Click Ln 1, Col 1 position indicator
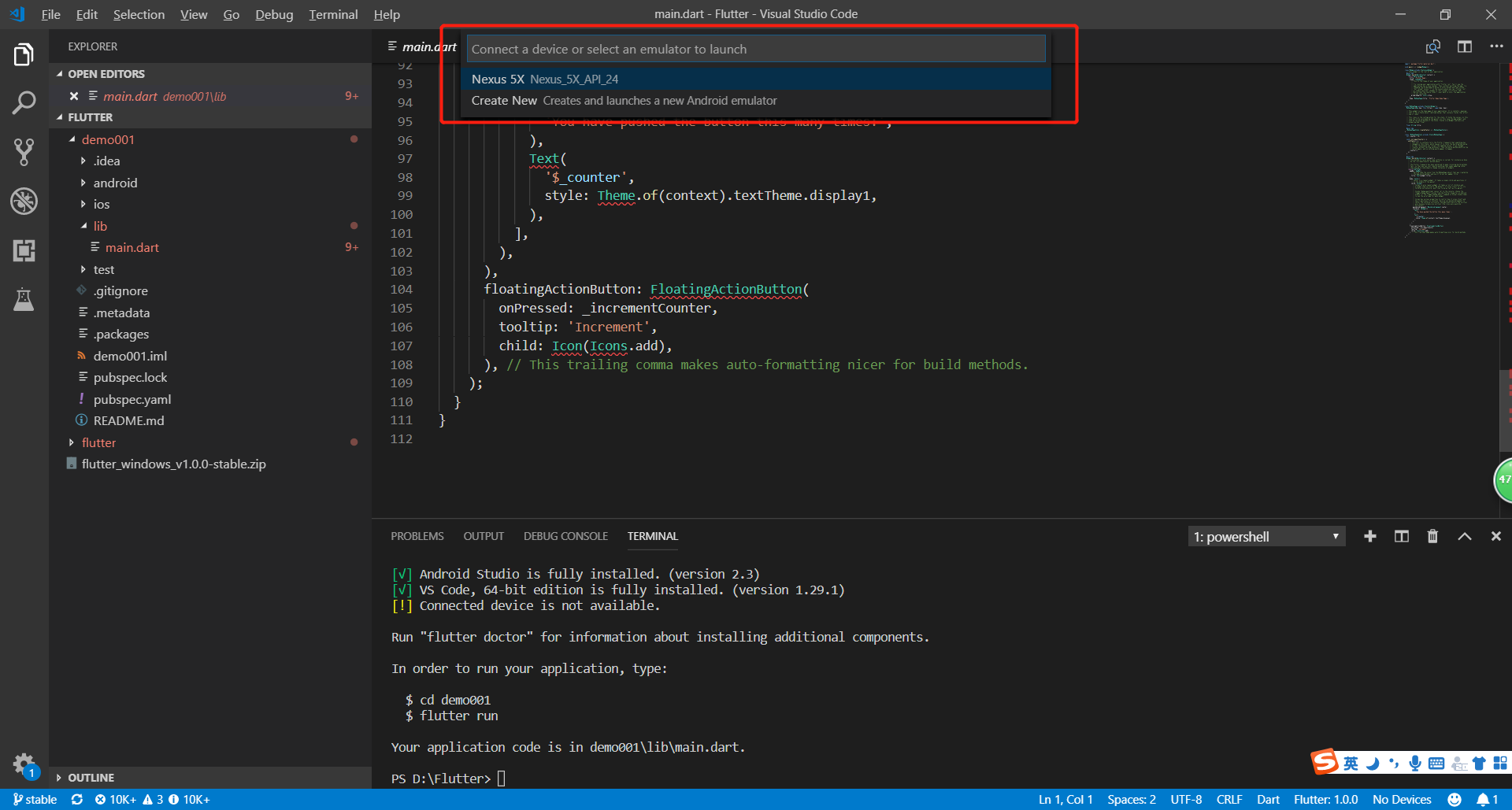Viewport: 1512px width, 810px height. [x=1065, y=799]
